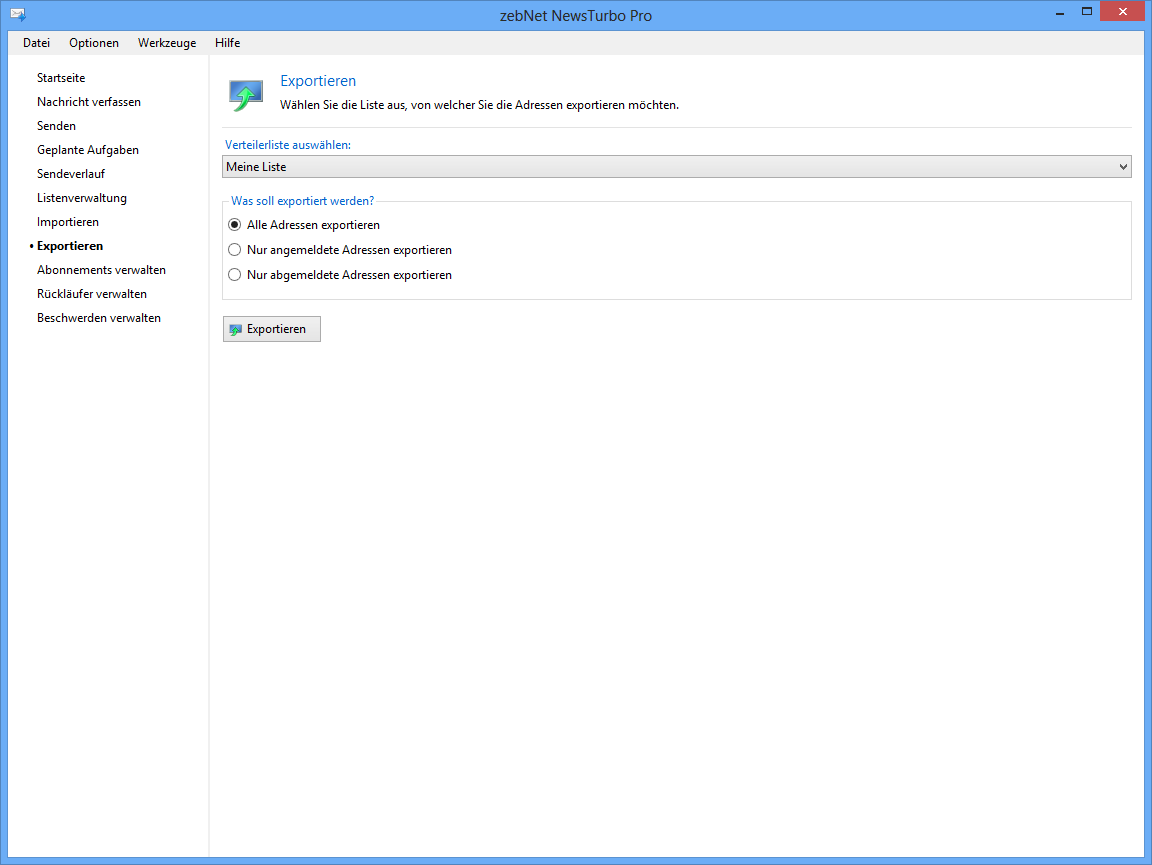The height and width of the screenshot is (865, 1152).
Task: Open Listenverwaltung in the sidebar
Action: 82,198
